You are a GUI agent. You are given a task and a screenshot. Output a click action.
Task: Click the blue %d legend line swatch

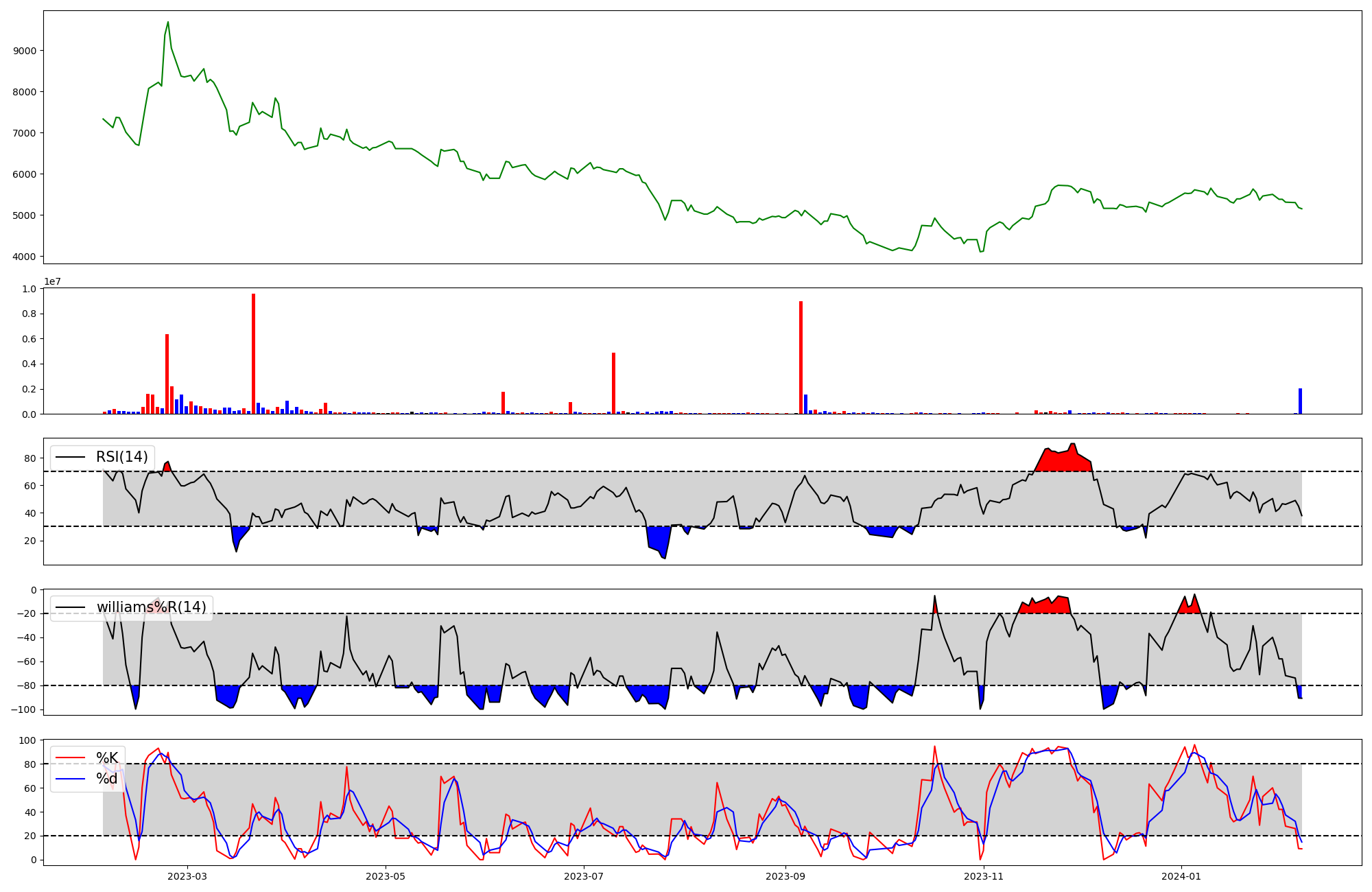point(71,779)
